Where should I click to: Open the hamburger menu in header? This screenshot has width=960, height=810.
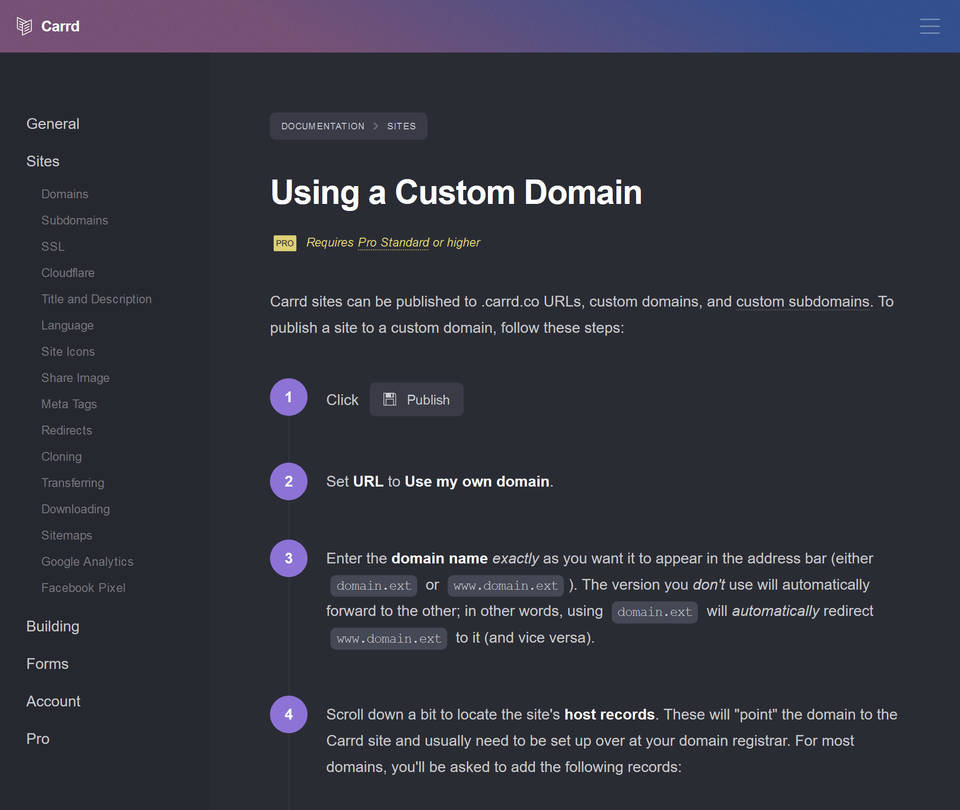pyautogui.click(x=929, y=26)
